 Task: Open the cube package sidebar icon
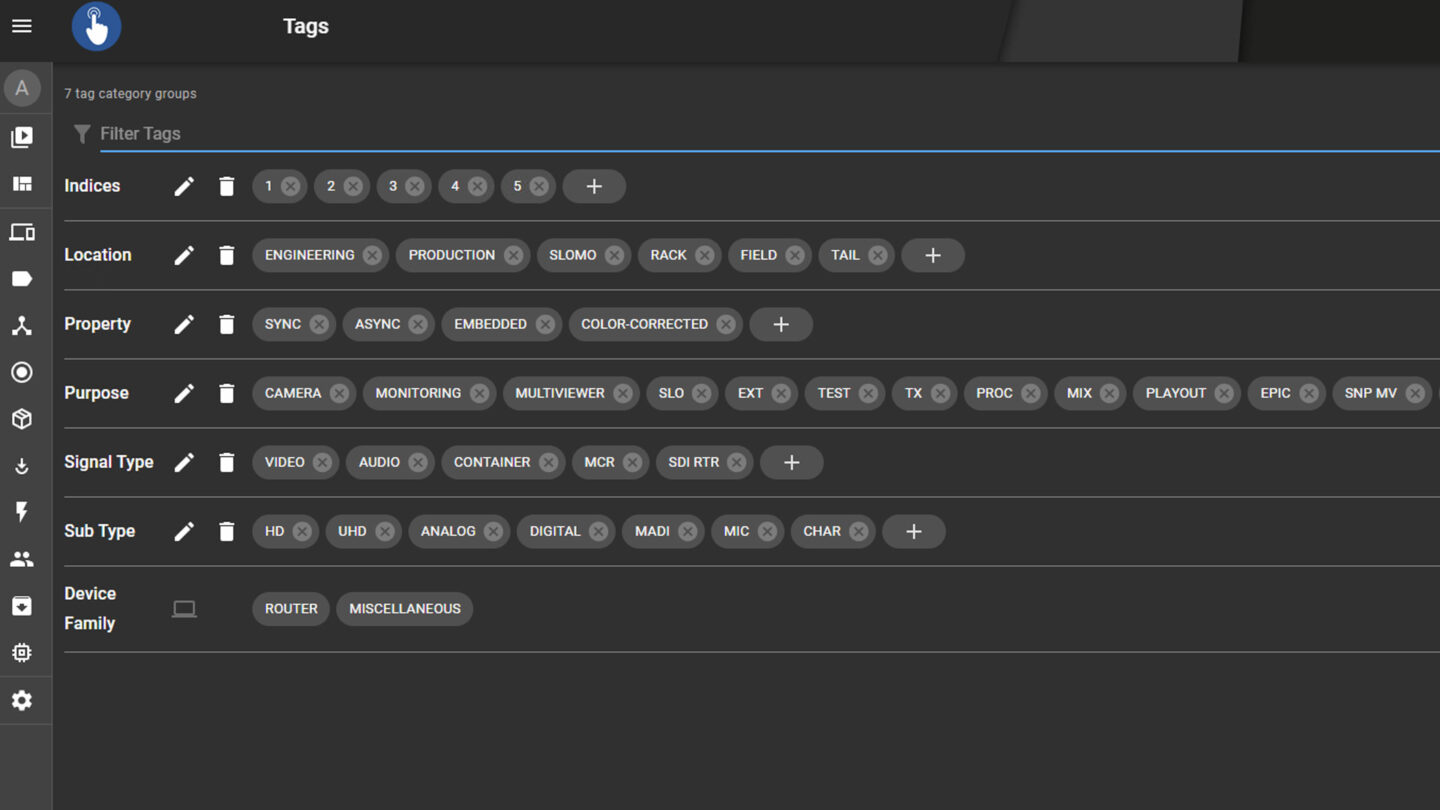(x=22, y=419)
